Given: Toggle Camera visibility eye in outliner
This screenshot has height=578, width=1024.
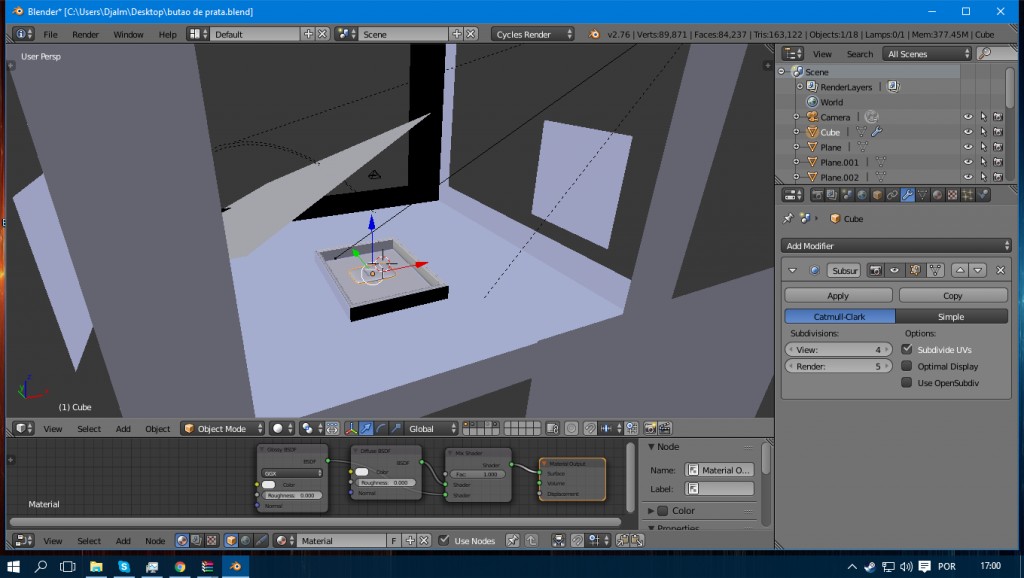Looking at the screenshot, I should (968, 117).
